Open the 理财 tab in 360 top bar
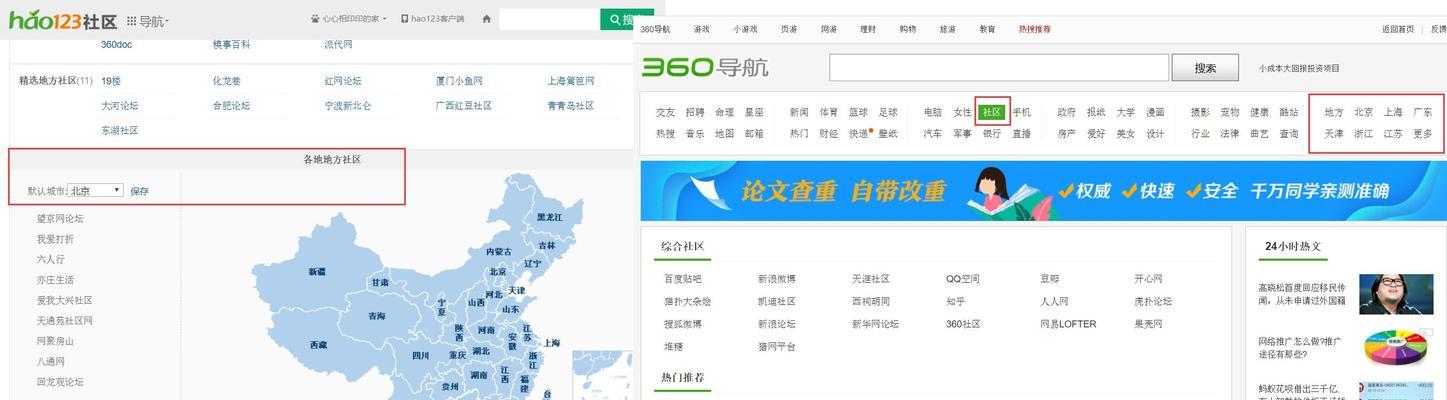 coord(867,29)
